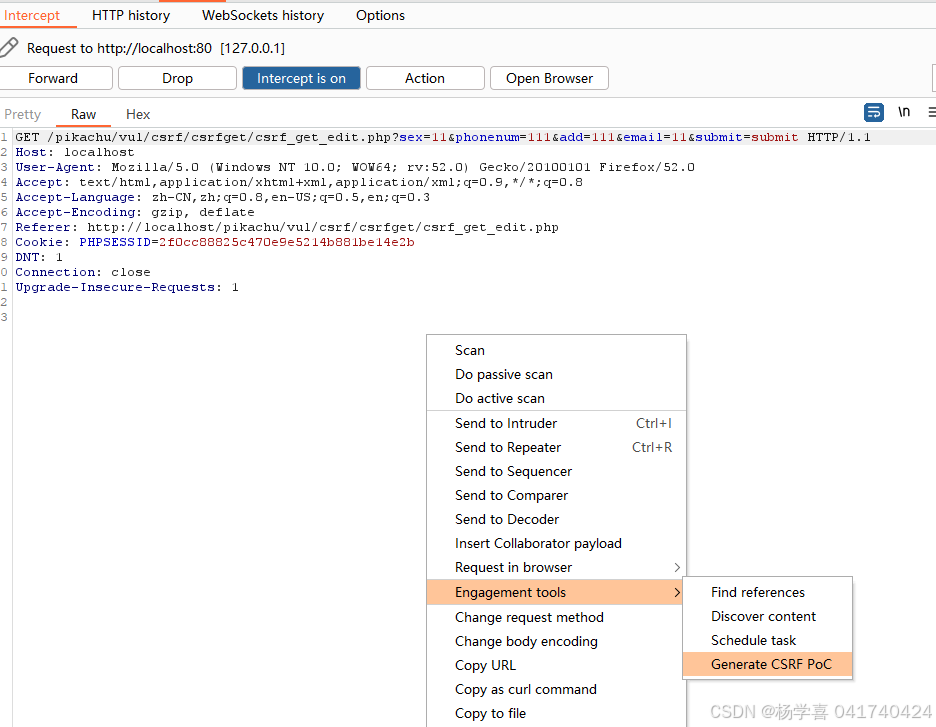This screenshot has height=727, width=936.
Task: Click the DNT: 1 header line
Action: (x=39, y=257)
